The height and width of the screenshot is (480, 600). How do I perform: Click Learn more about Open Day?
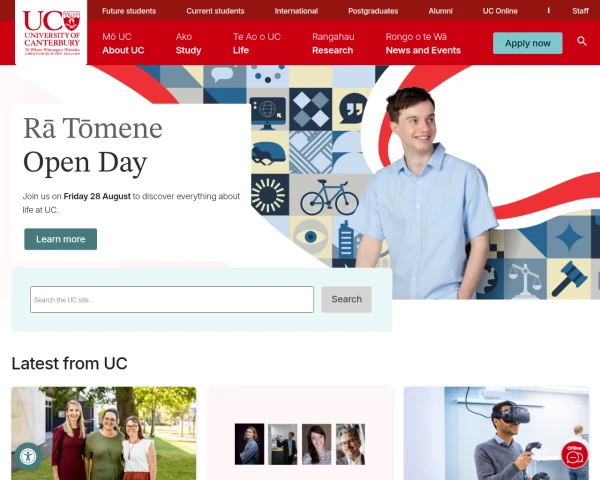[x=60, y=239]
